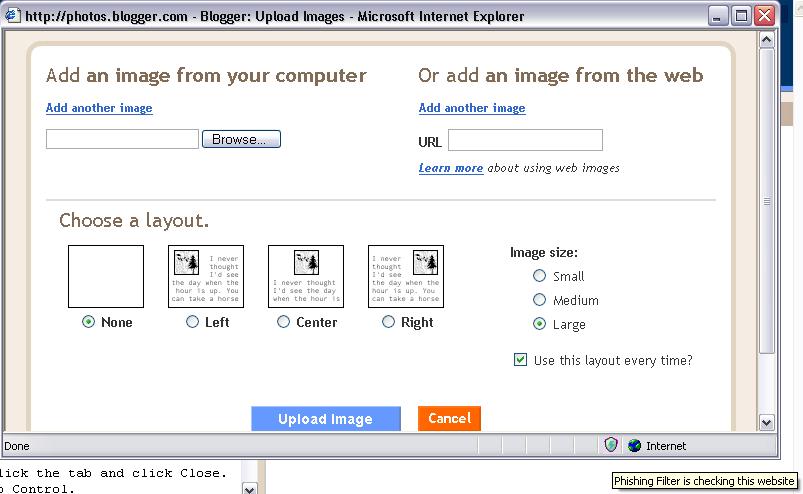Viewport: 803px width, 494px height.
Task: Select the Right layout preview image
Action: [x=405, y=276]
